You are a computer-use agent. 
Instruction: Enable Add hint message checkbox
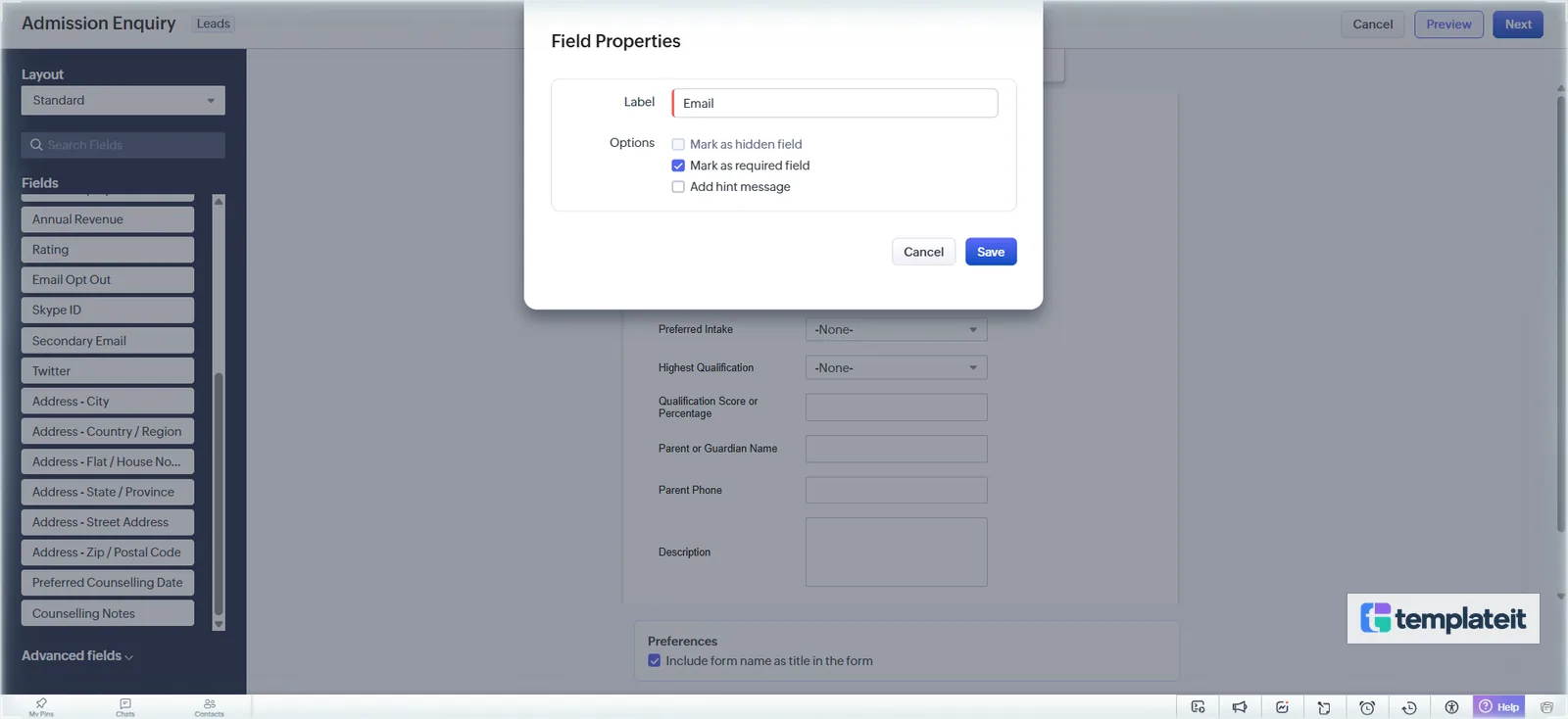click(x=678, y=187)
